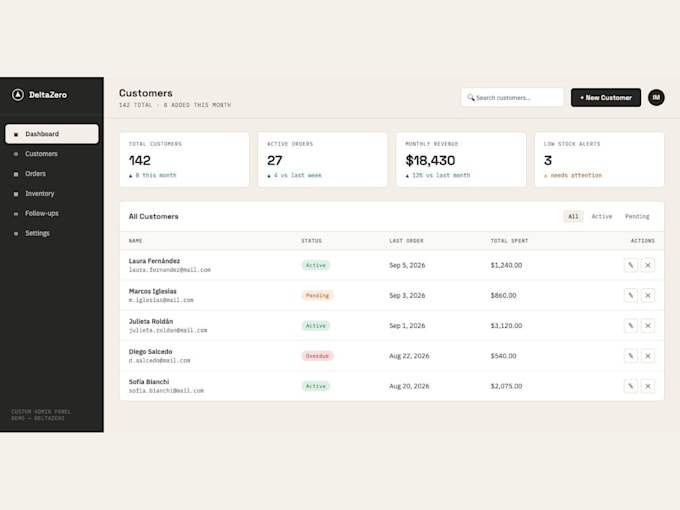Click the All Customers heading
The image size is (680, 510).
[154, 216]
